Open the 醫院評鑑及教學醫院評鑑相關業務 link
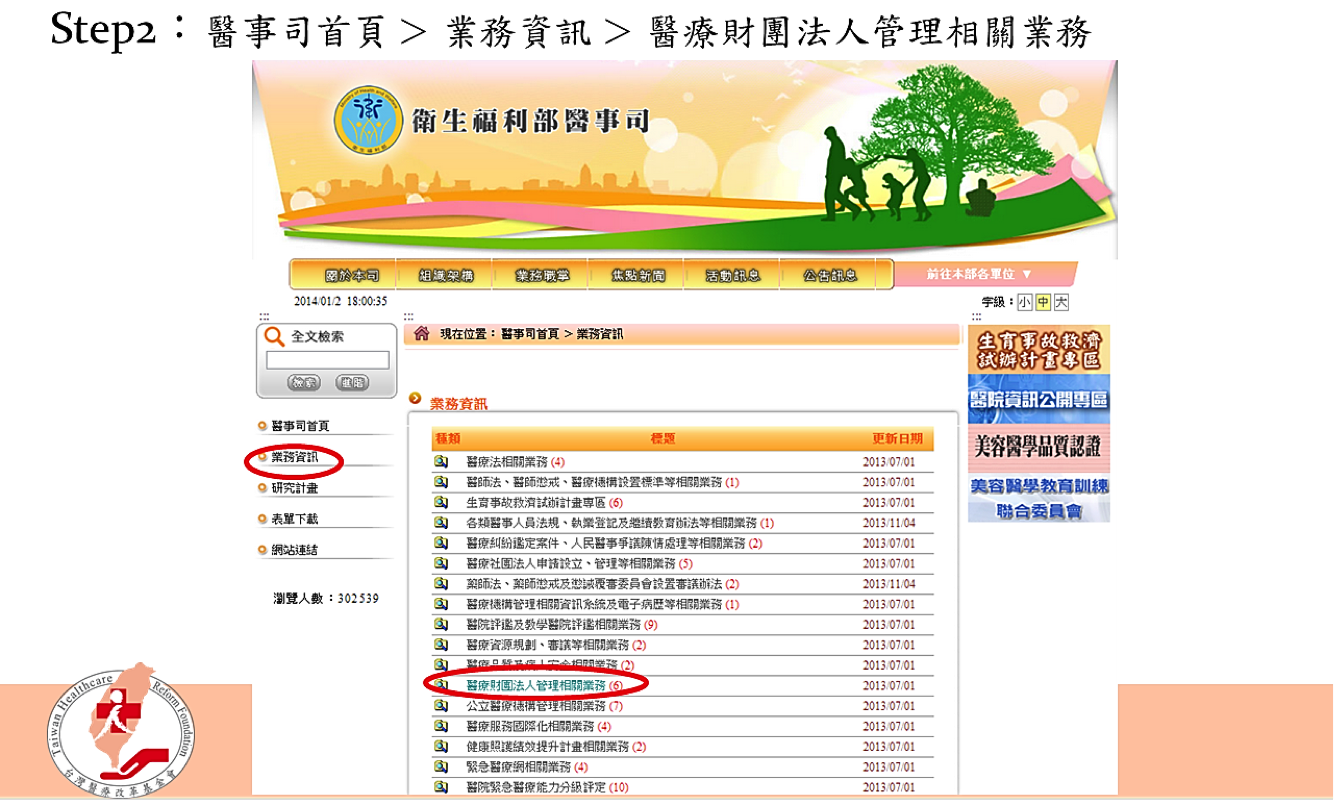 click(562, 624)
